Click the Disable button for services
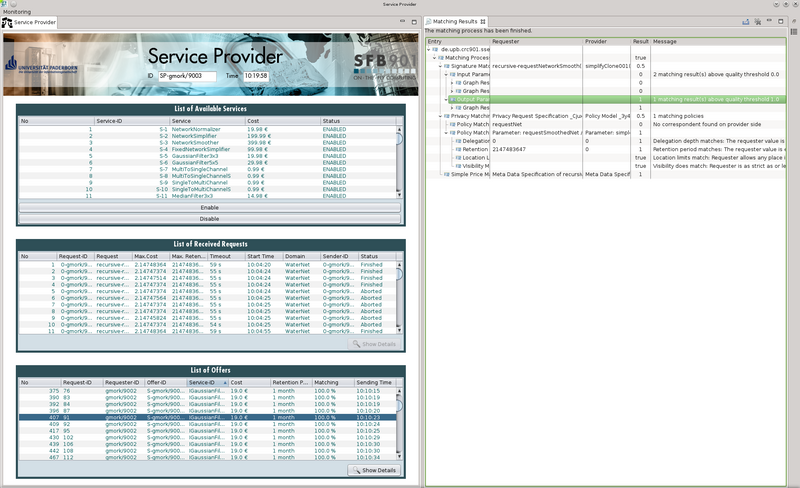800x488 pixels. tap(210, 219)
